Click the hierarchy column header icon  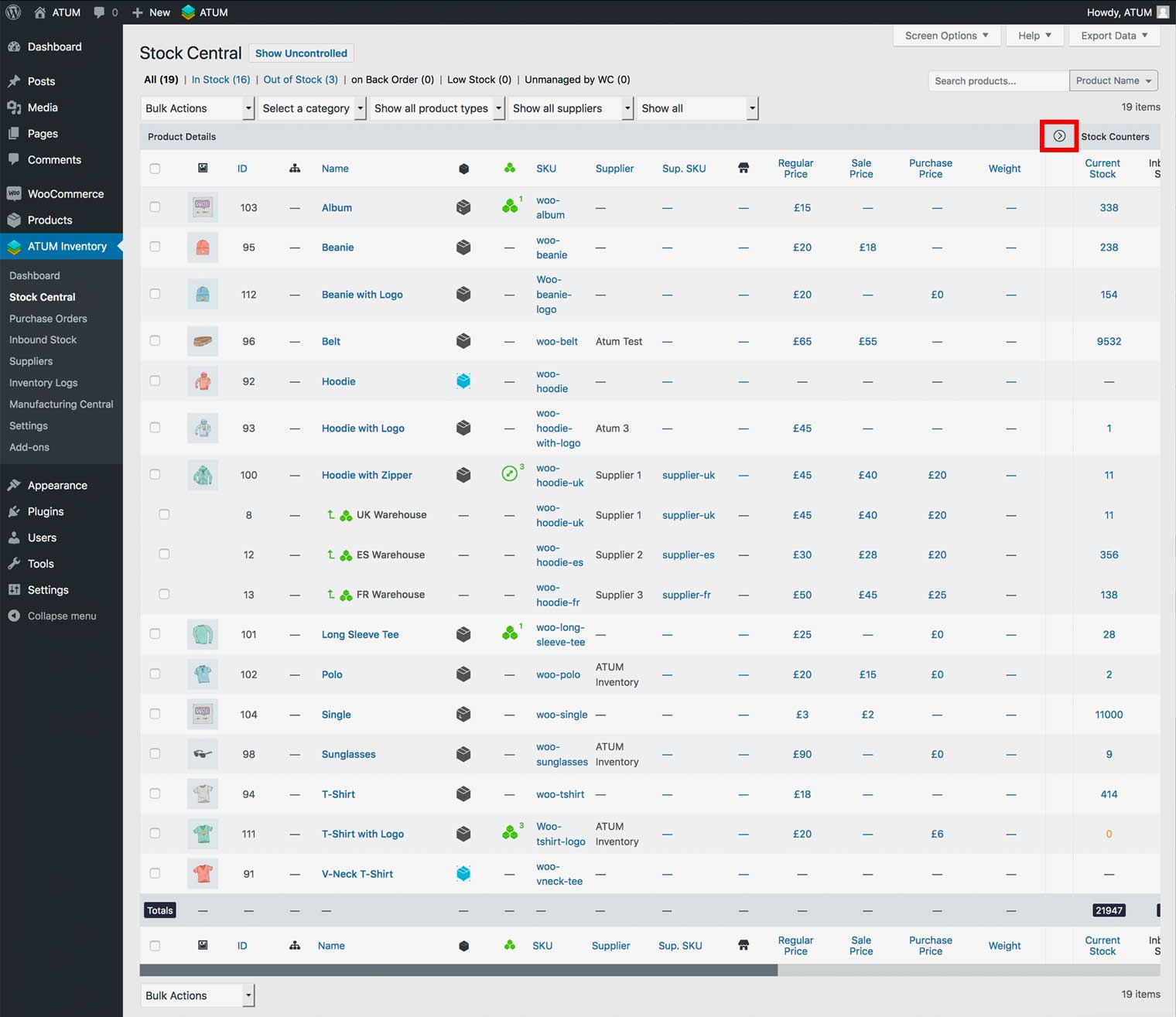295,168
